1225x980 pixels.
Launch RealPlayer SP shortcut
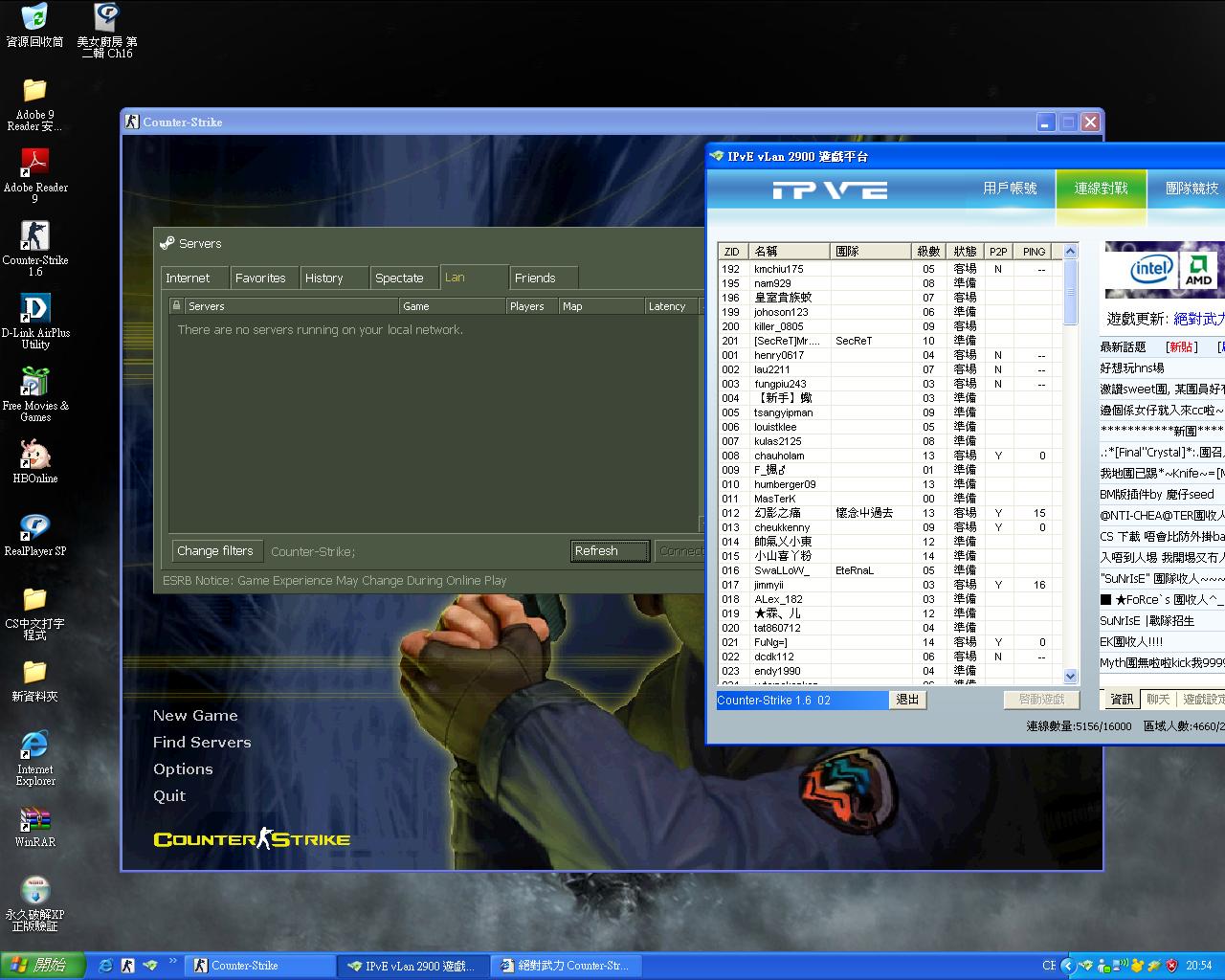(35, 528)
